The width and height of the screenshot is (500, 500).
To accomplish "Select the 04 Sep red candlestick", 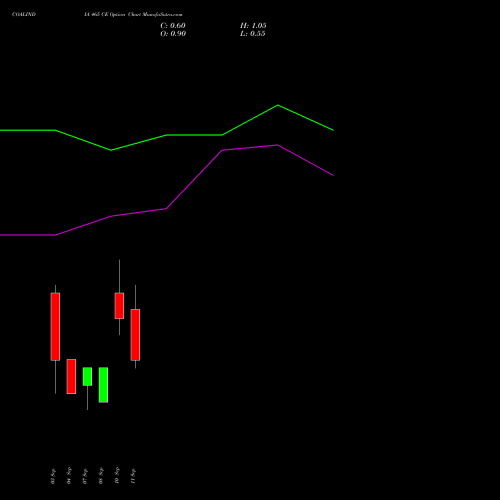I will (x=71, y=376).
